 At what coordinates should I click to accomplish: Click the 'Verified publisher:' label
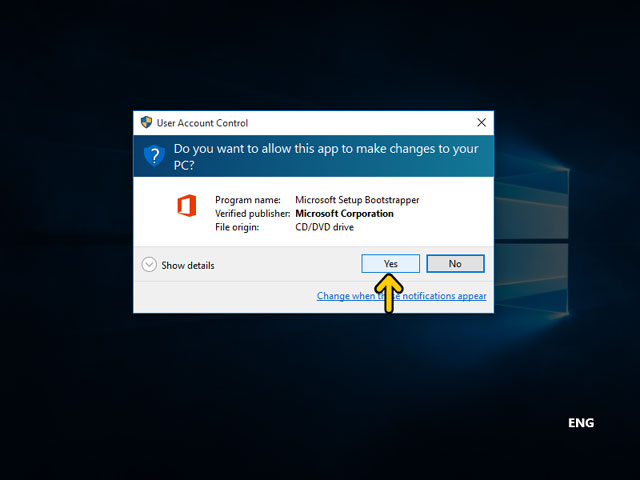[x=253, y=213]
